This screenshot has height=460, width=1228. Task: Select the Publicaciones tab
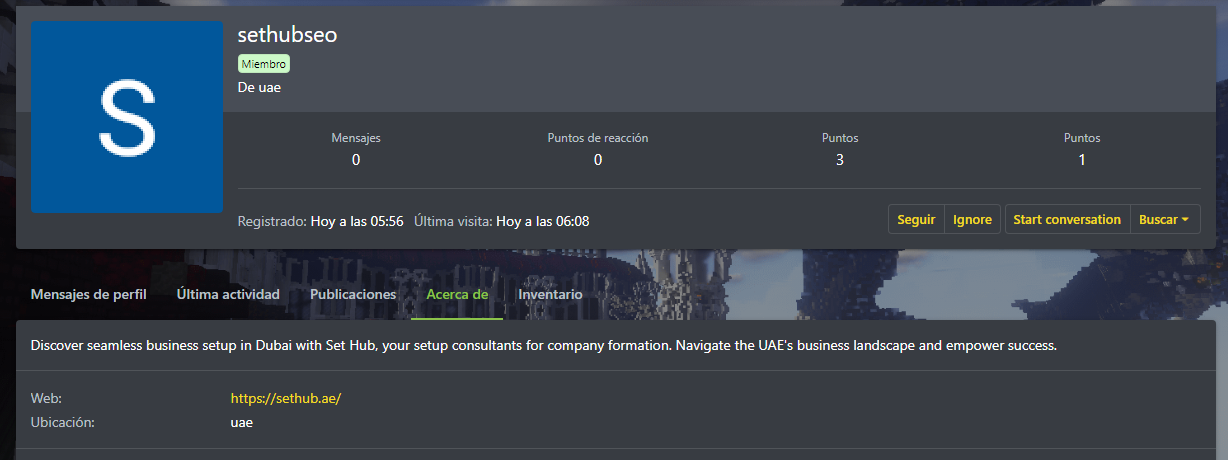pos(353,295)
